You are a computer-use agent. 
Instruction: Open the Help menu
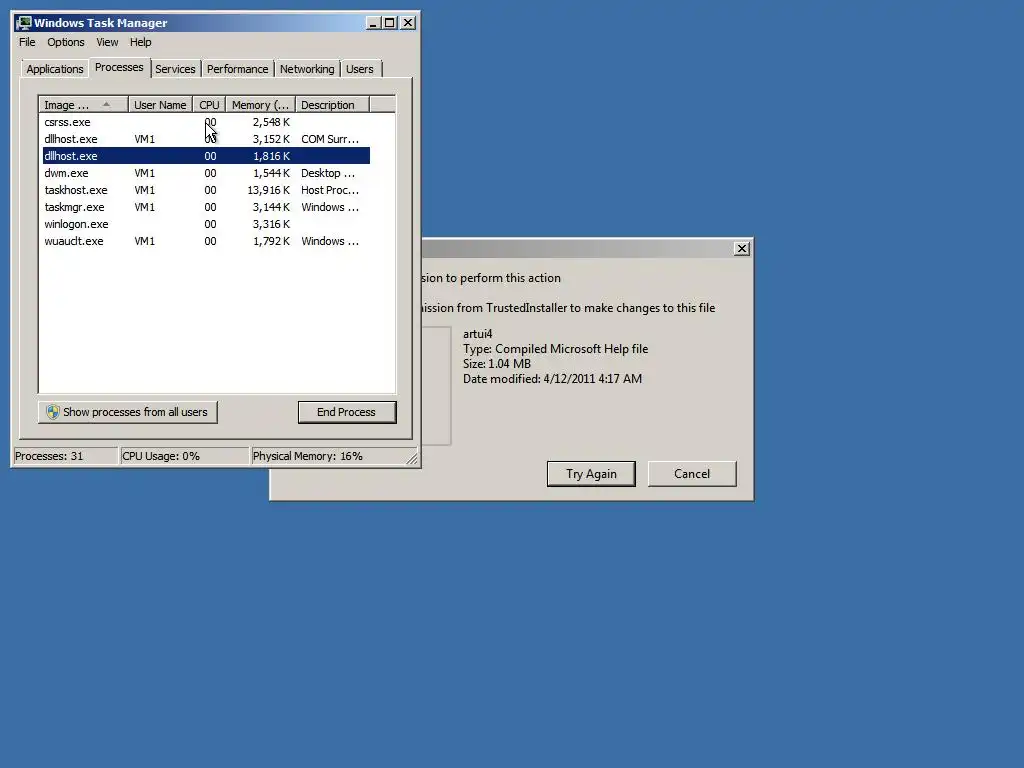coord(140,42)
